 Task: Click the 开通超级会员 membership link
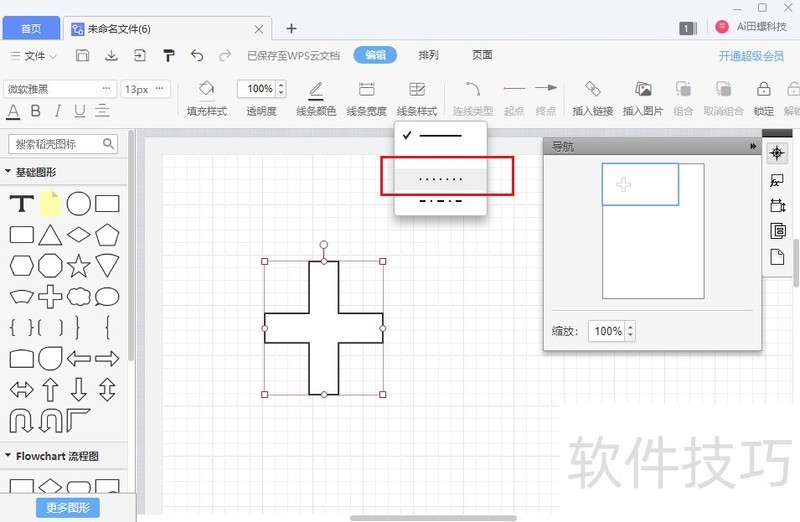751,57
